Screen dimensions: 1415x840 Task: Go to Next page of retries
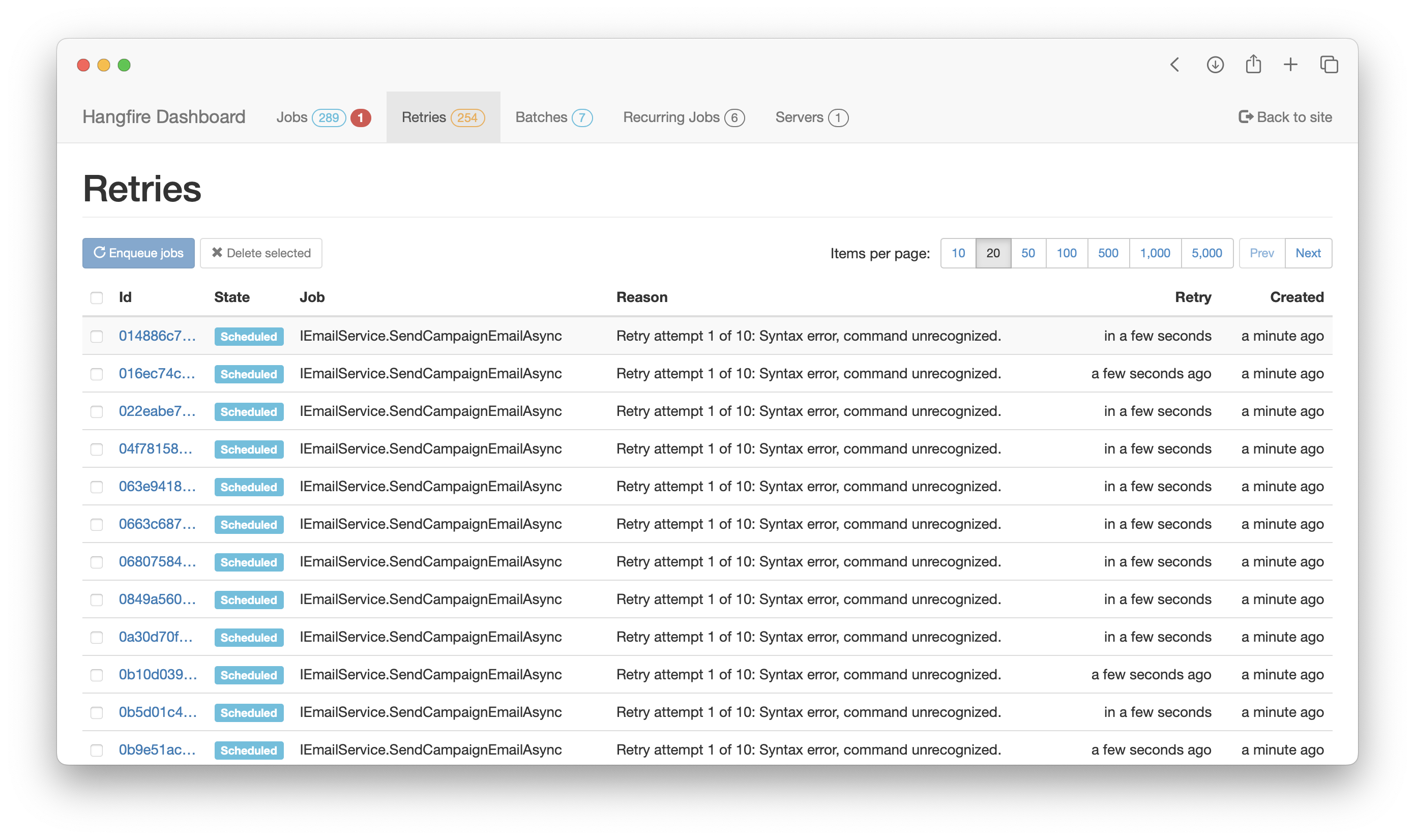pyautogui.click(x=1308, y=253)
